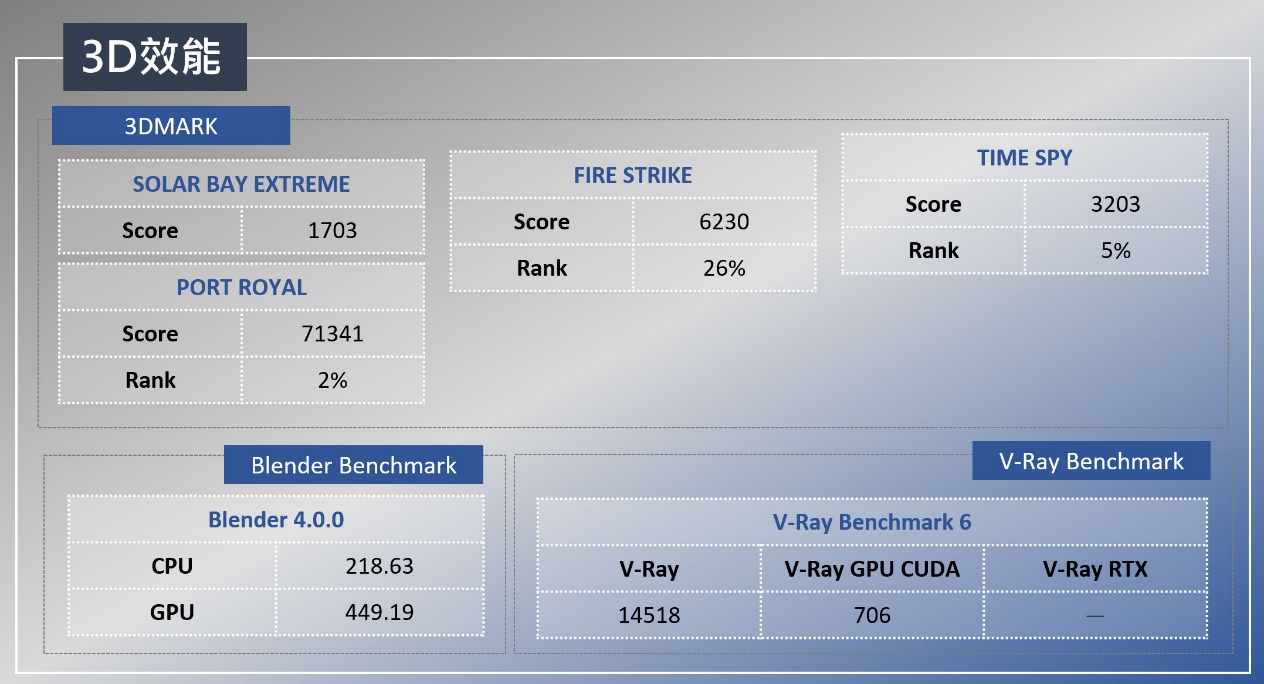The image size is (1264, 684).
Task: Select the Solar Bay Extreme score 1703
Action: tap(332, 230)
